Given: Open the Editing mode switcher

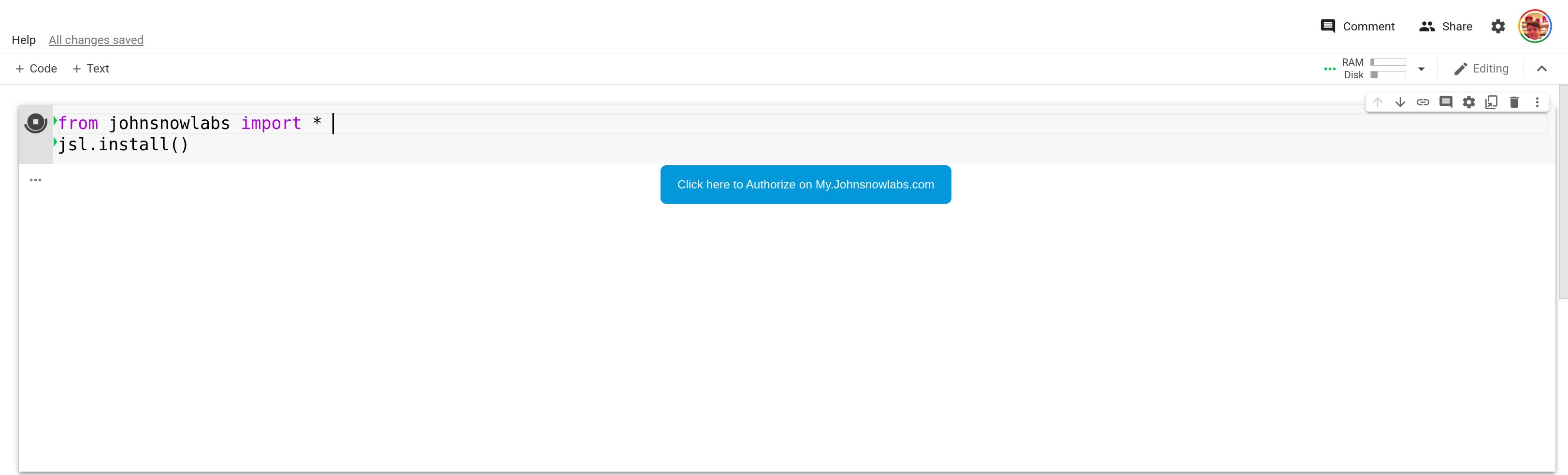Looking at the screenshot, I should pos(1481,69).
